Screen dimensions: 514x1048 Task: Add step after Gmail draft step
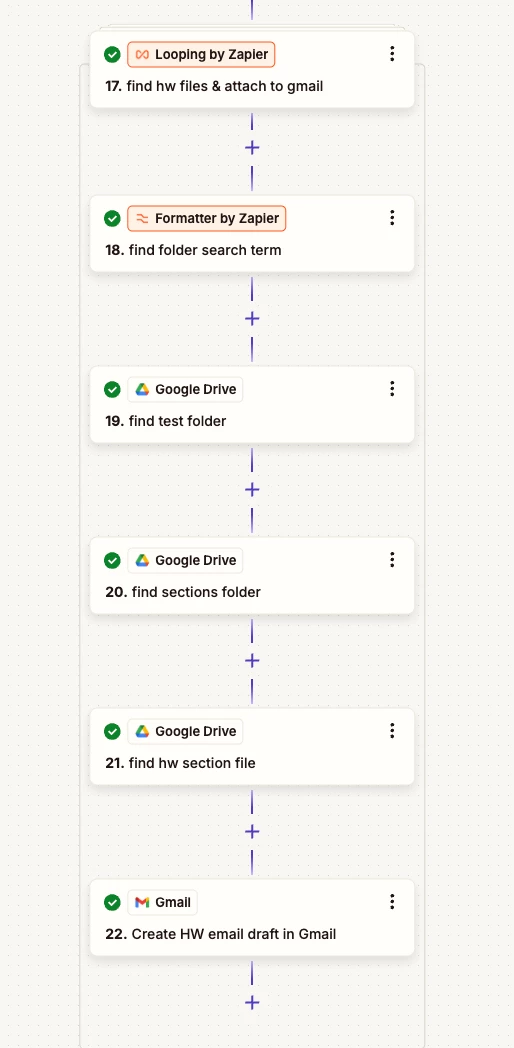click(252, 1003)
